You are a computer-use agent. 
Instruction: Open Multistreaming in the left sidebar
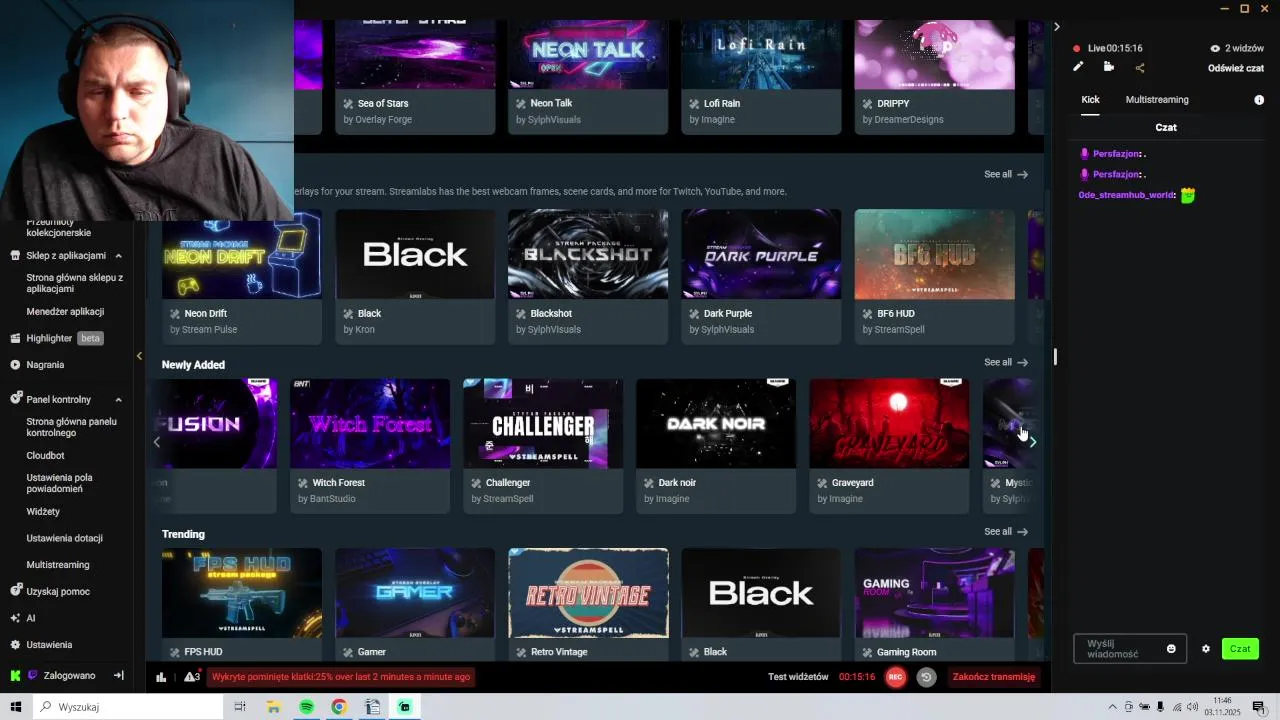tap(58, 565)
